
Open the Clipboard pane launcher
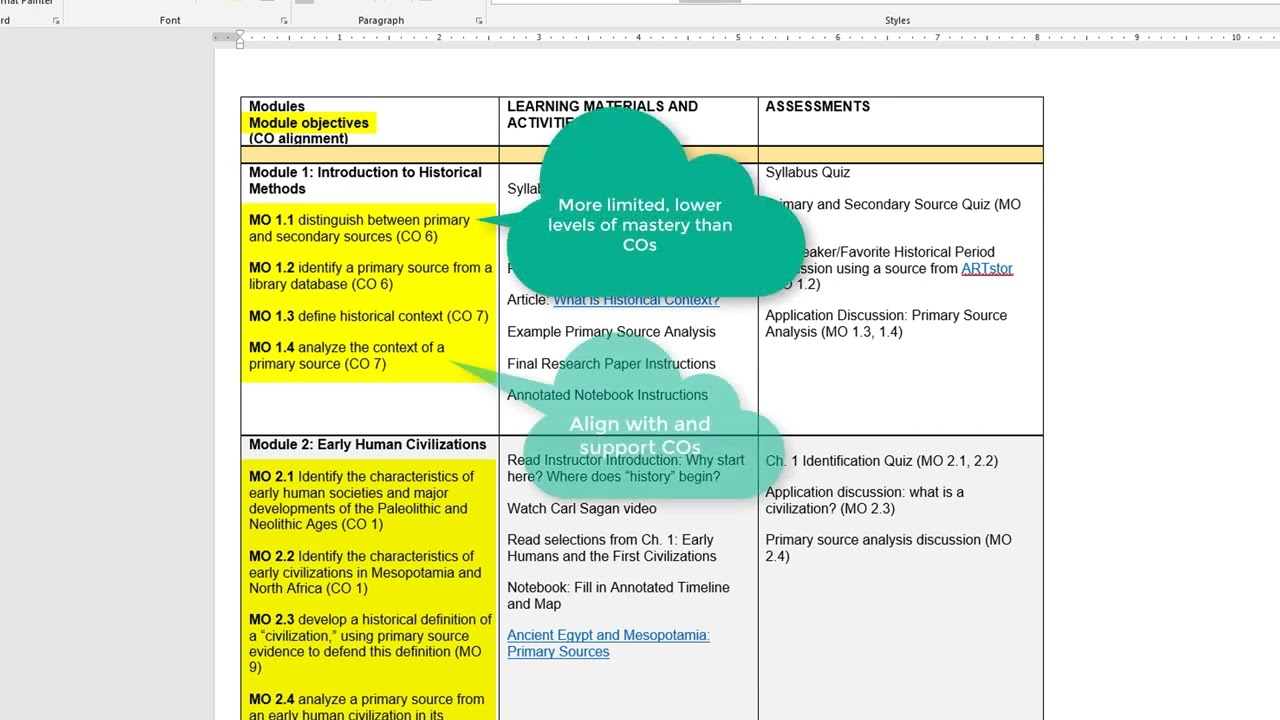[56, 21]
